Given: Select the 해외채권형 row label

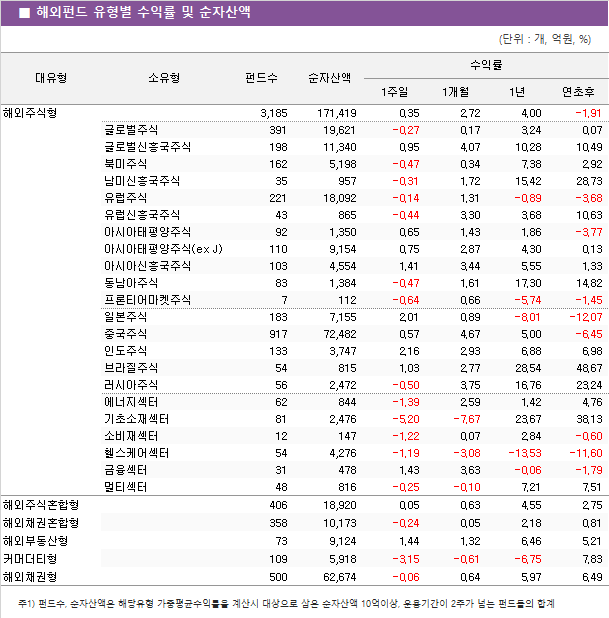Looking at the screenshot, I should 30,577.
